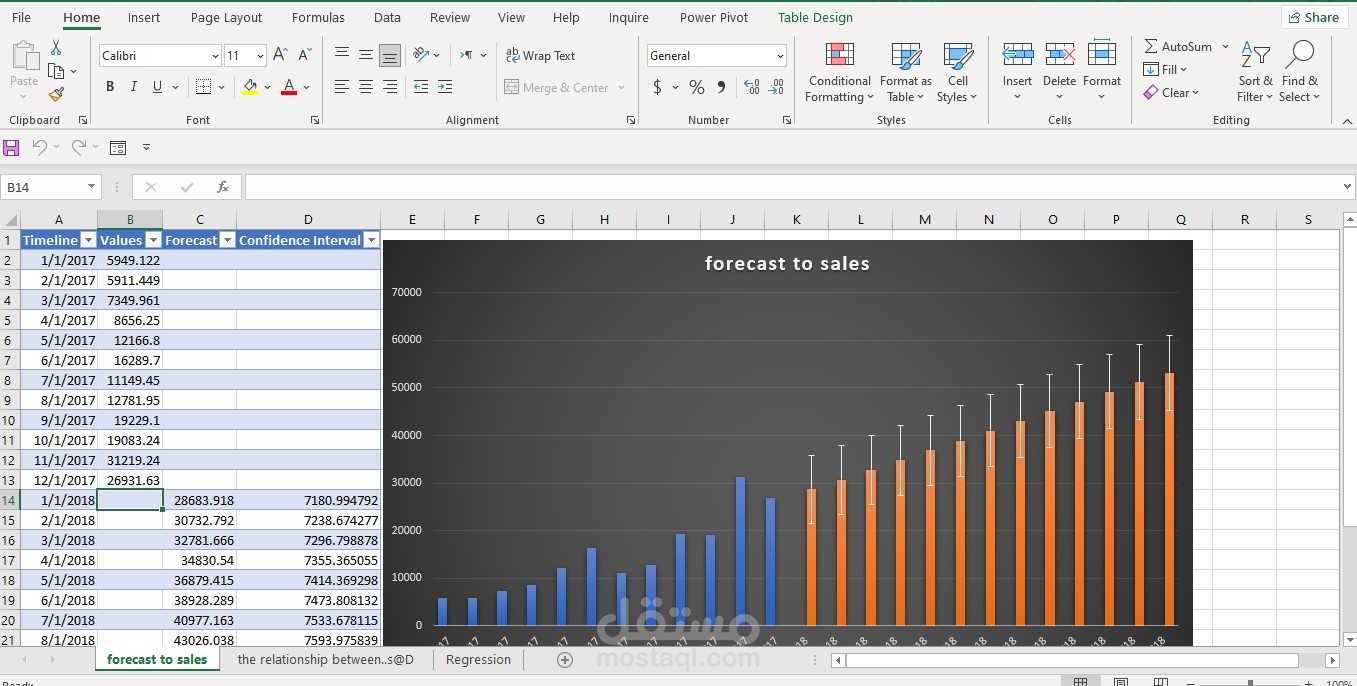Screen dimensions: 1357x686
Task: Apply Accounting dollar number format
Action: [658, 87]
